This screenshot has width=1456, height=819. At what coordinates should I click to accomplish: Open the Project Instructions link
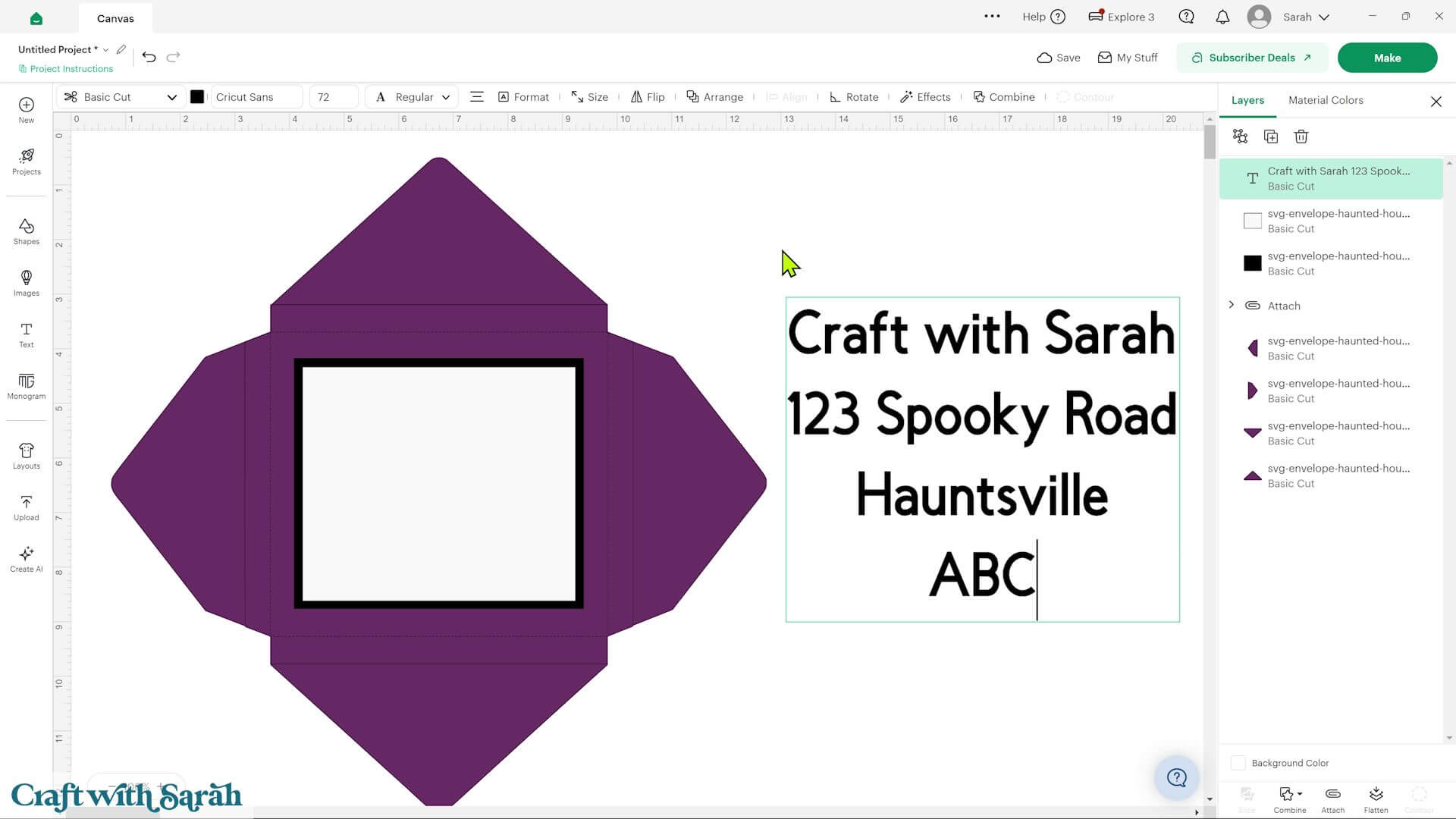66,69
